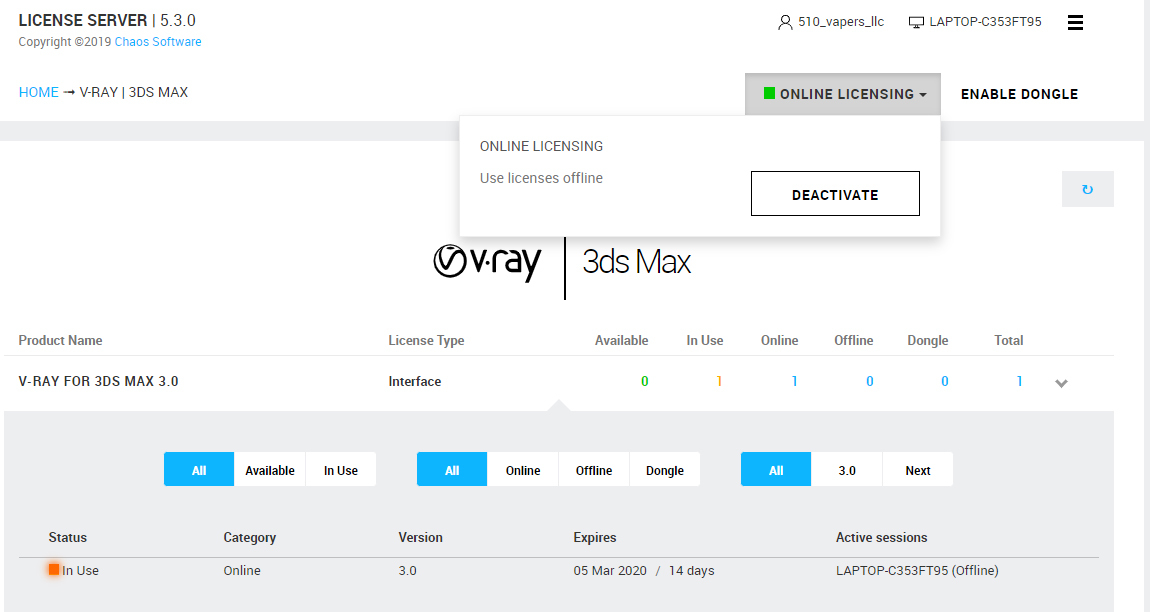Collapse V-RAY FOR 3DS MAX 3.0 row chevron
The height and width of the screenshot is (612, 1150).
point(1061,383)
